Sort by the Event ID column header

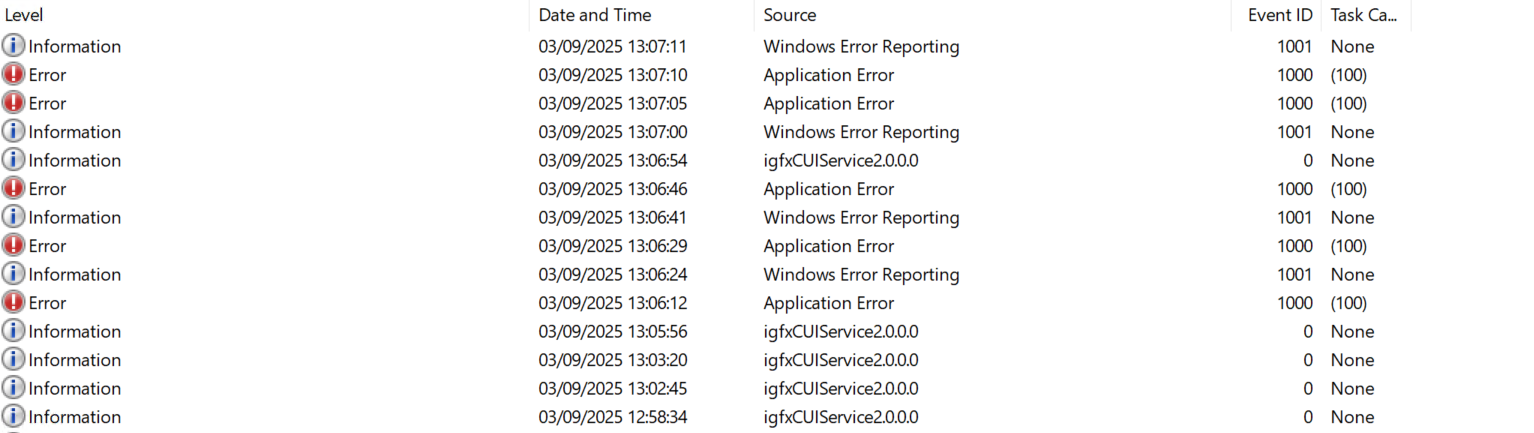1276,15
